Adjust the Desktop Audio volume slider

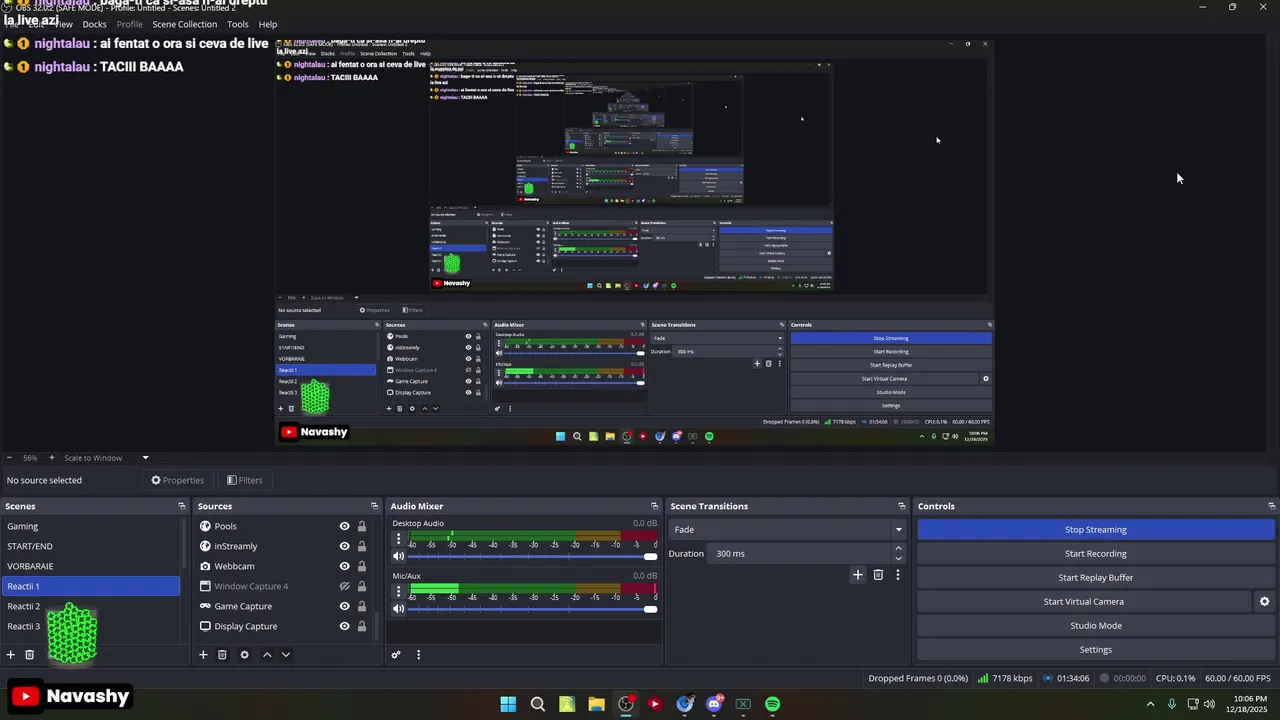pyautogui.click(x=532, y=556)
